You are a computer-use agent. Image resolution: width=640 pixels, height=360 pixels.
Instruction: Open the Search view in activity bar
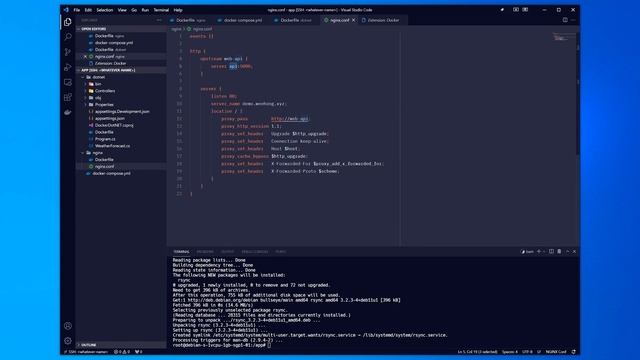68,37
